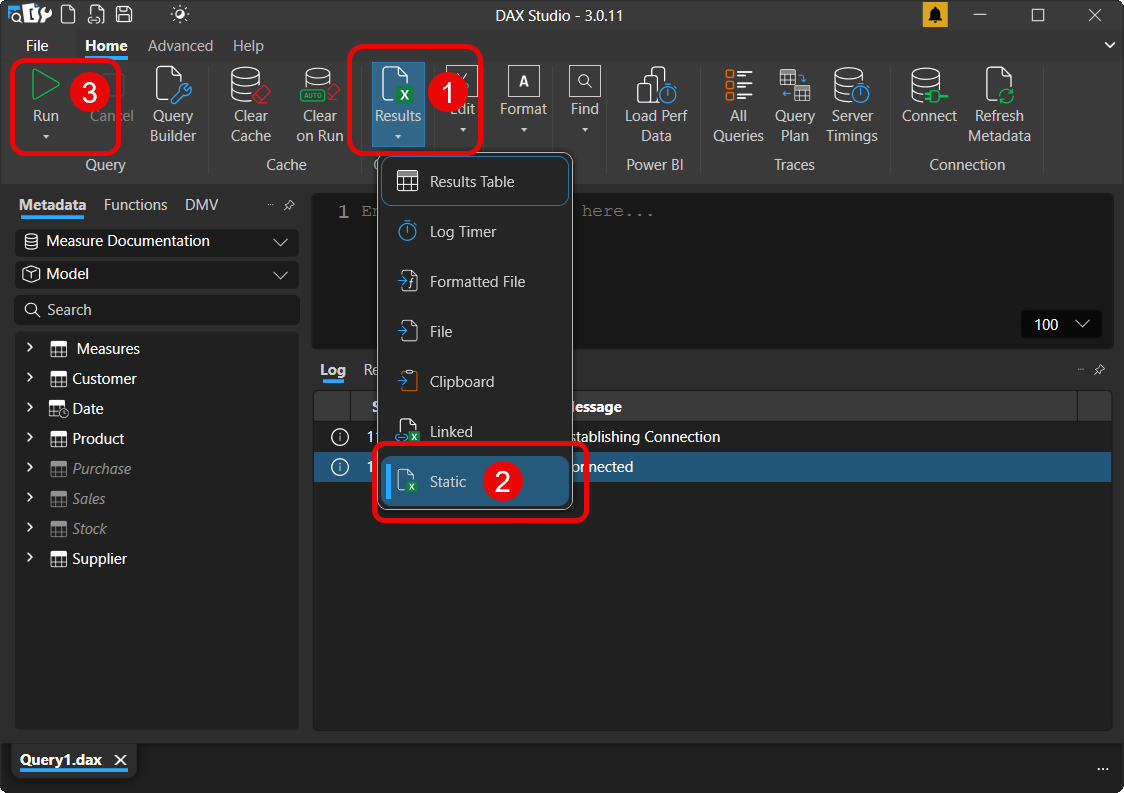The height and width of the screenshot is (793, 1124).
Task: Click the Run query button
Action: pos(45,95)
